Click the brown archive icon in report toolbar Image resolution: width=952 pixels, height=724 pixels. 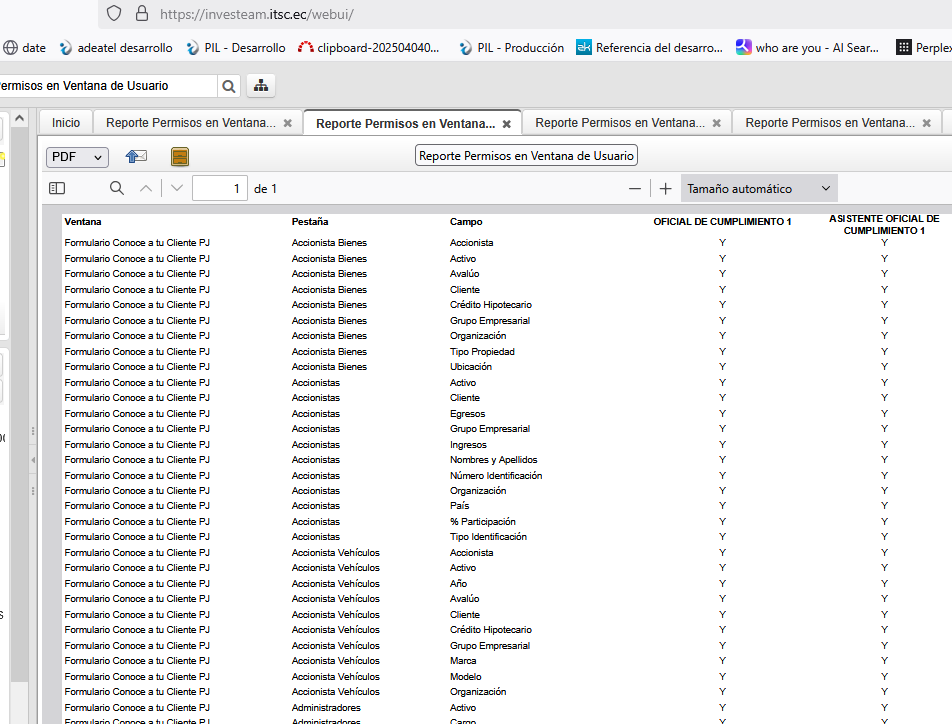(x=180, y=157)
